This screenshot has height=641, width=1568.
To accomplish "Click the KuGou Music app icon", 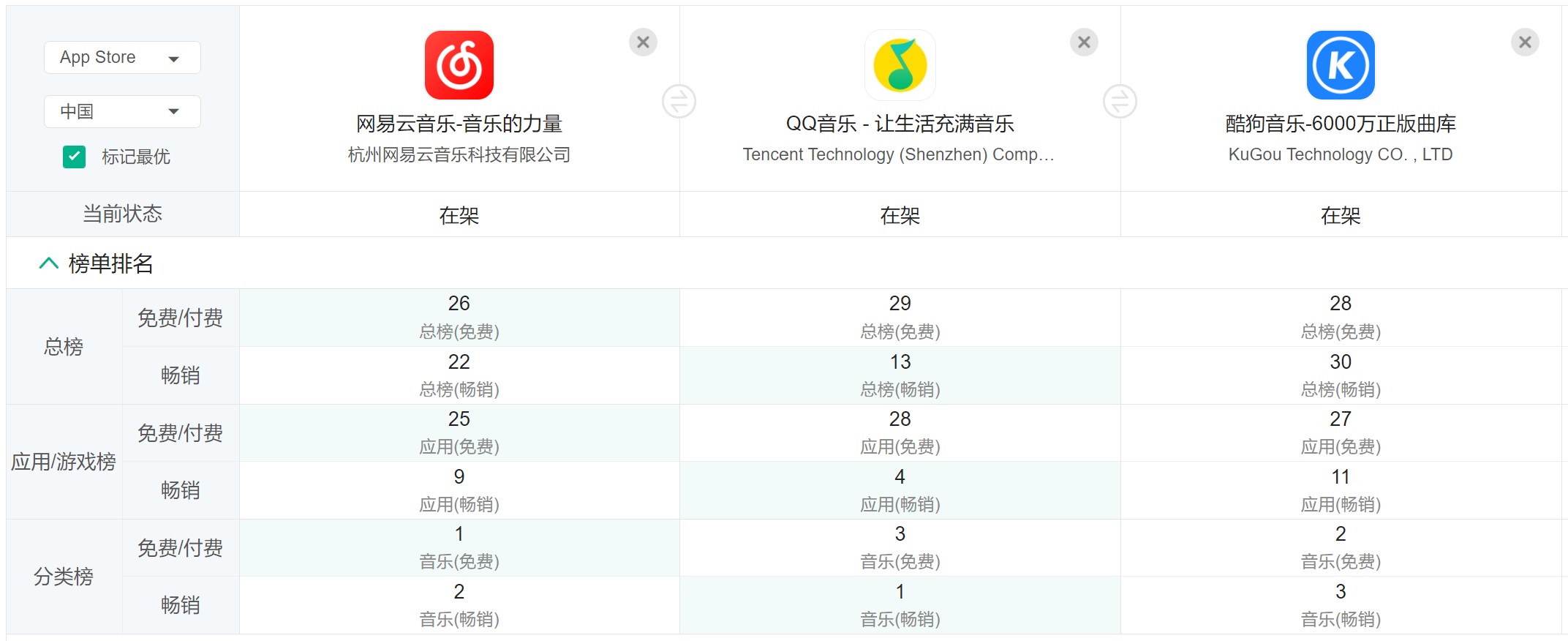I will coord(1341,64).
